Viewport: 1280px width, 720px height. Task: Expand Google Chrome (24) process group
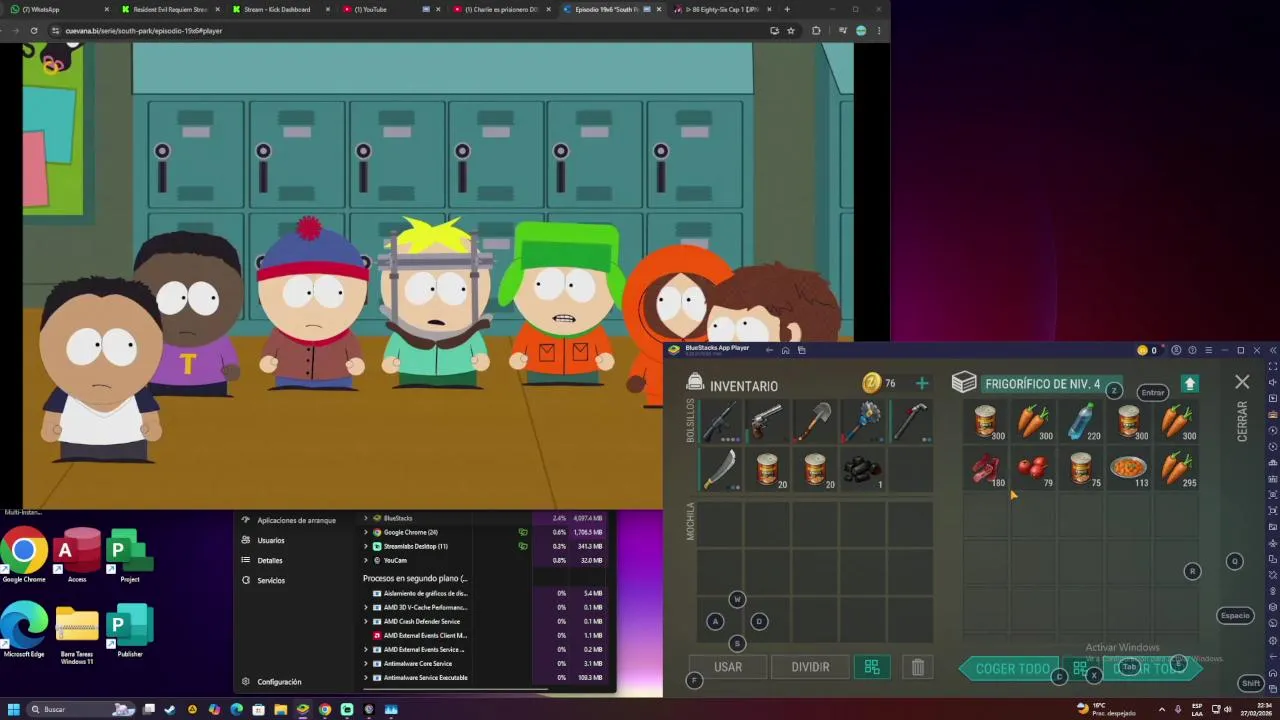tap(366, 532)
